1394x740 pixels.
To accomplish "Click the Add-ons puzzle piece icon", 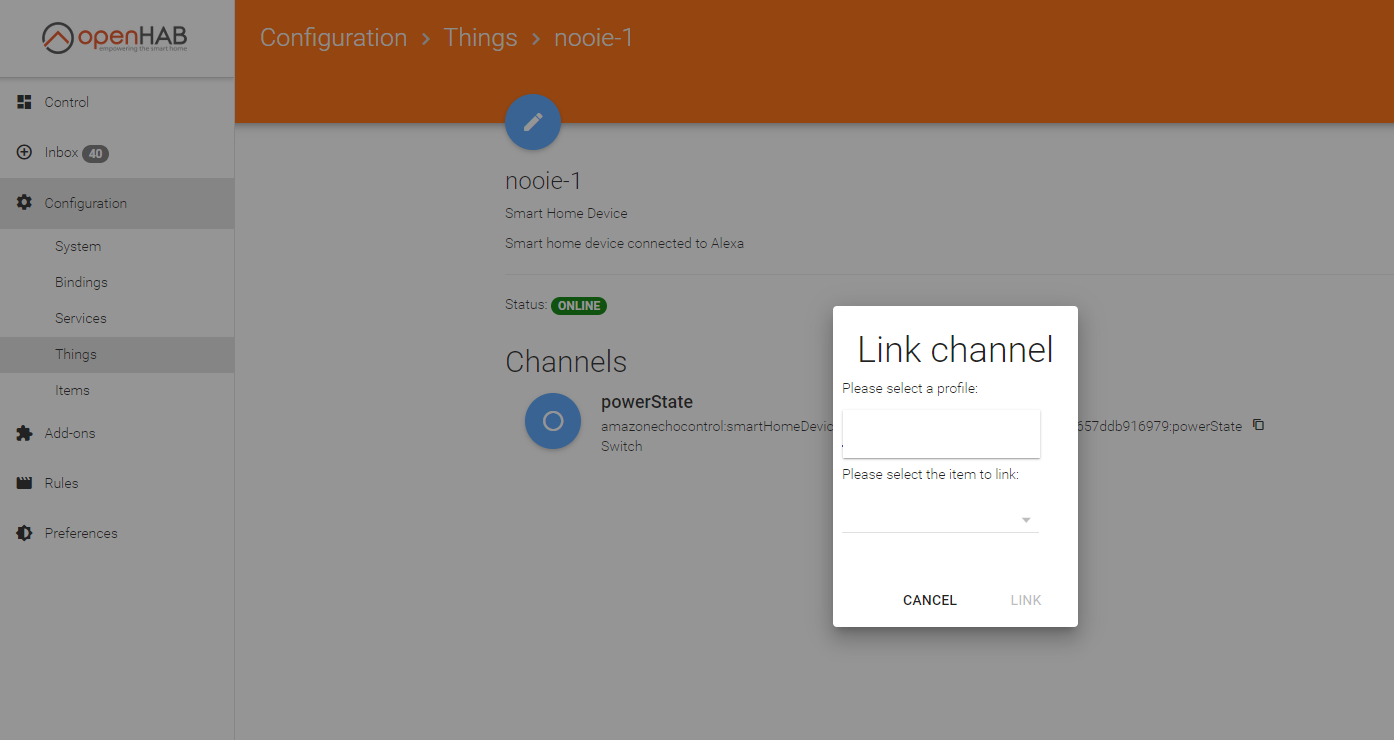I will tap(25, 433).
